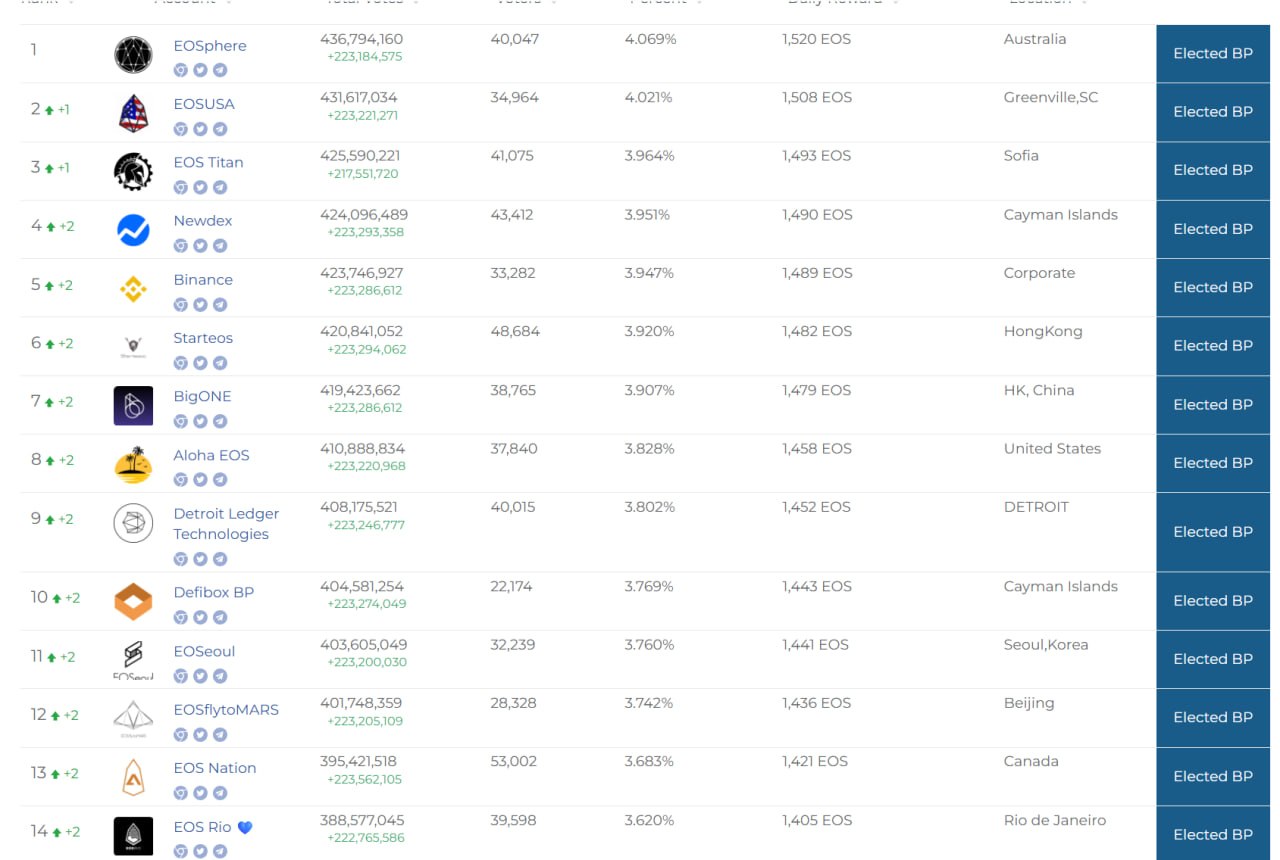Open EOSflytoMARS Twitter icon
This screenshot has height=860, width=1280.
point(200,734)
